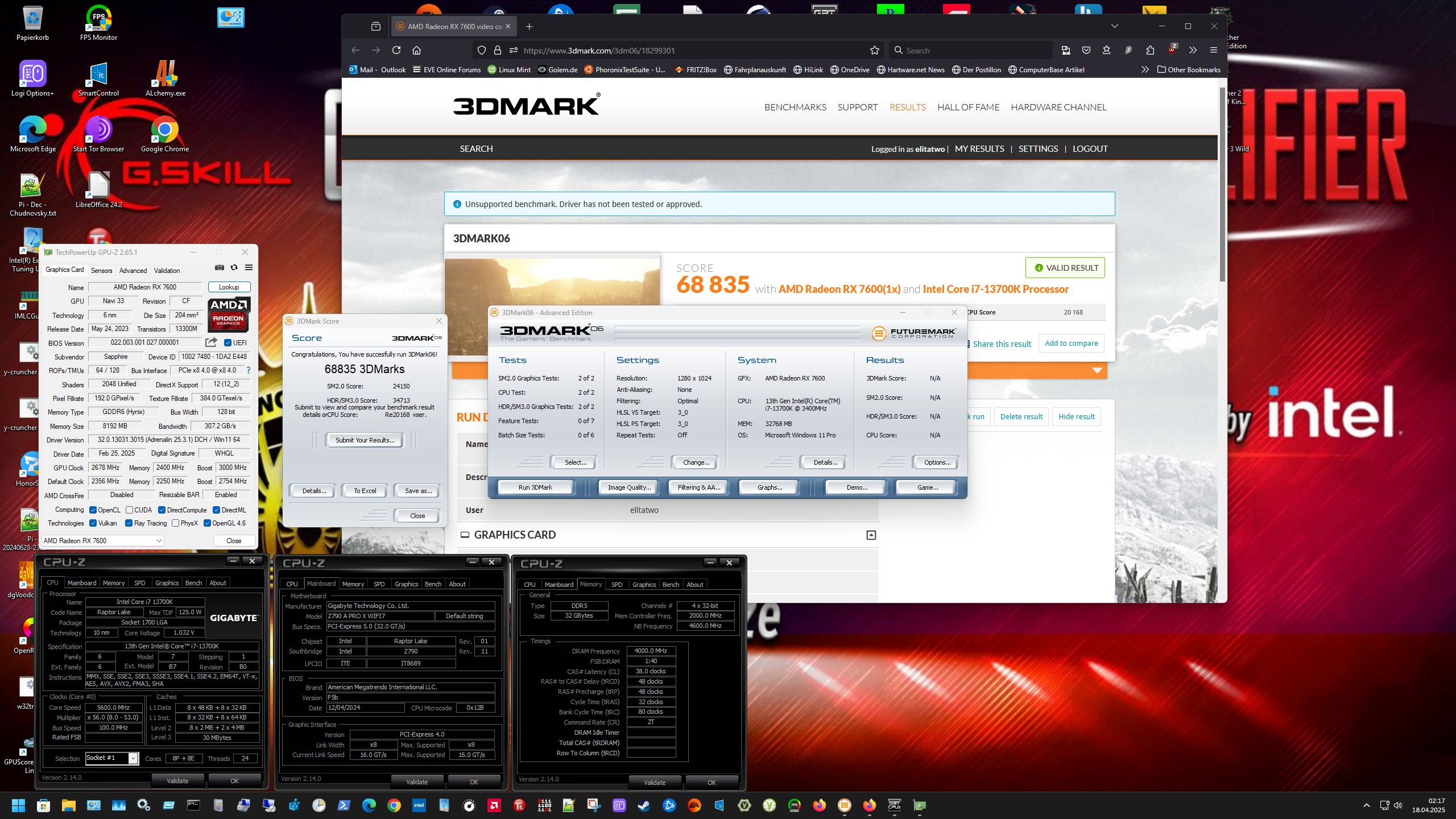Toggle UEFI checkbox in GPU-Z

coord(227,342)
